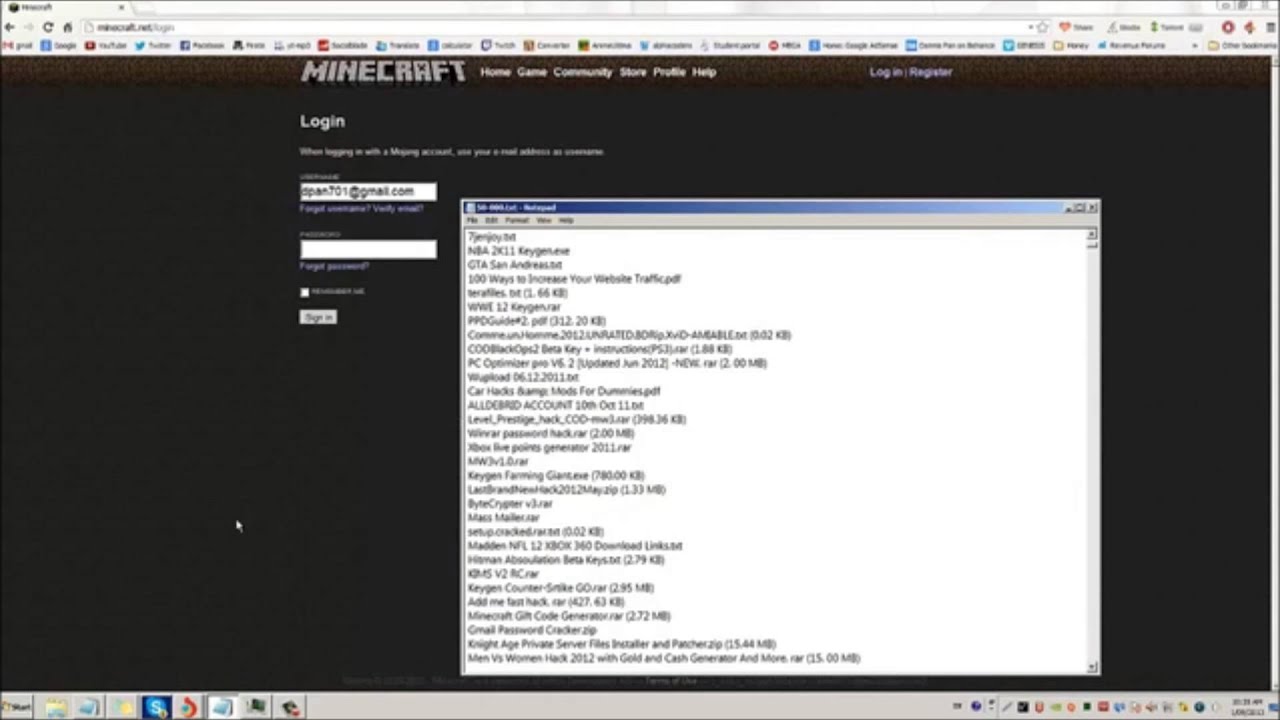Toggle the Remember me checkbox
The width and height of the screenshot is (1280, 720).
coord(304,292)
